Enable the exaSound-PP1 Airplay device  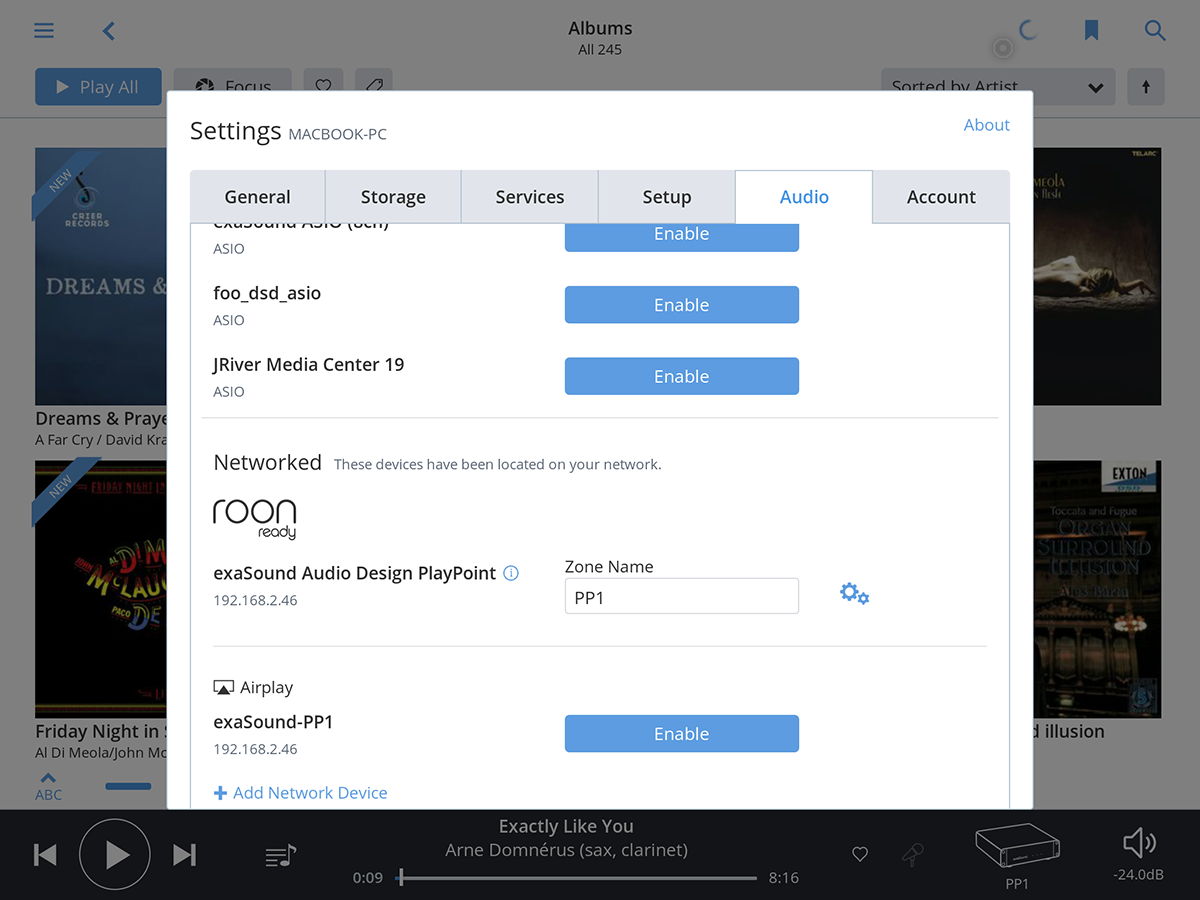[x=682, y=733]
